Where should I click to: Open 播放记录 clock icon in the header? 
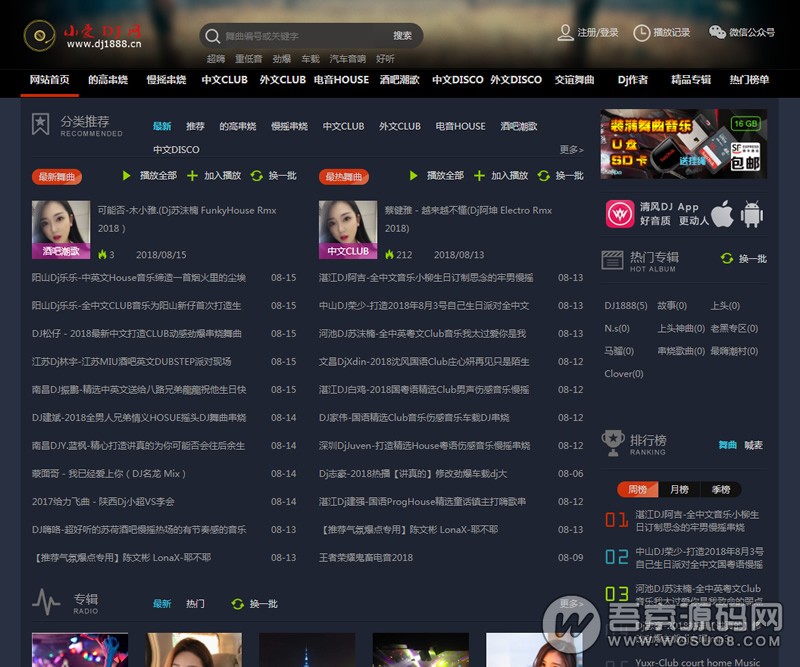pyautogui.click(x=641, y=32)
